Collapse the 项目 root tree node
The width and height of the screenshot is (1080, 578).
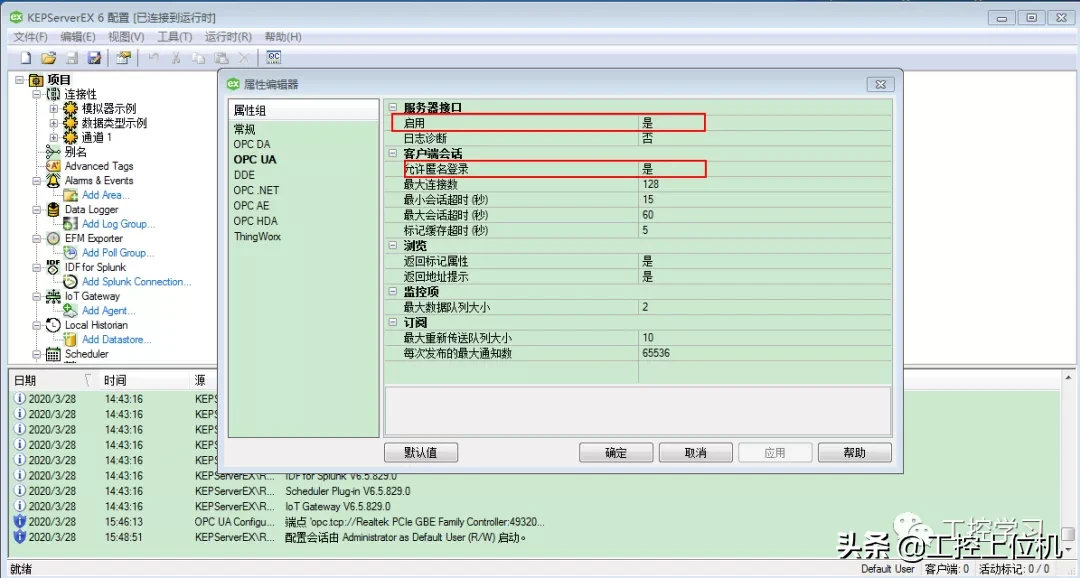19,80
